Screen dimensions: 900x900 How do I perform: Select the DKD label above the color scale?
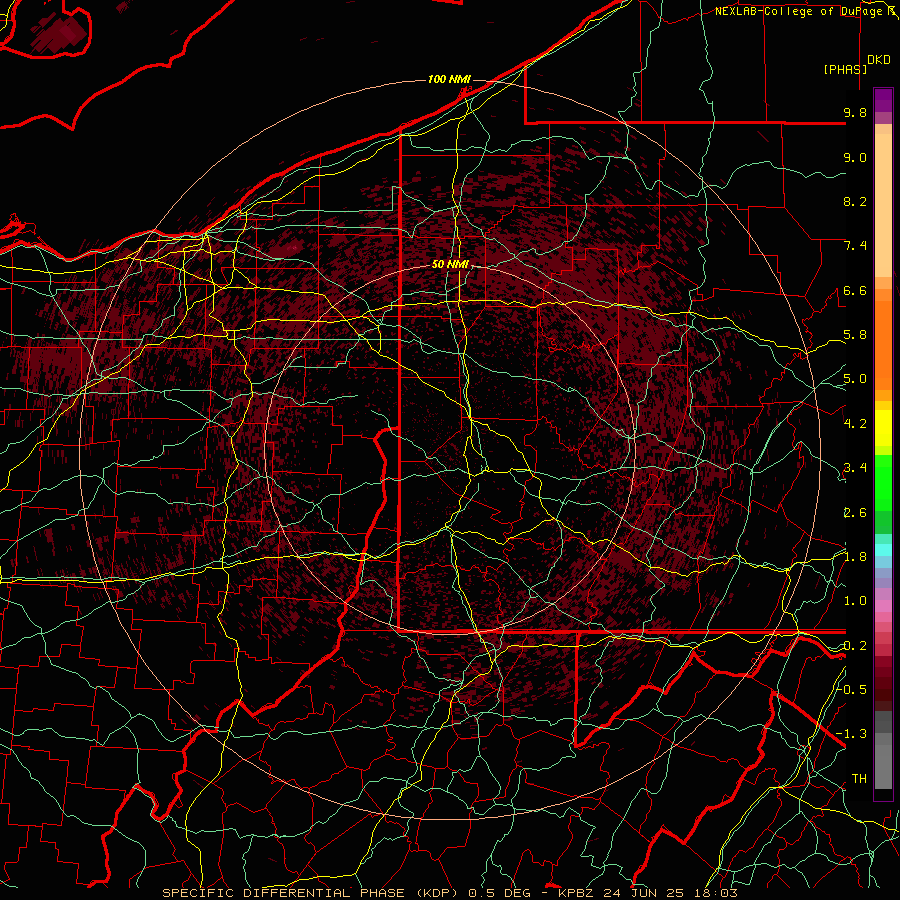coord(879,60)
